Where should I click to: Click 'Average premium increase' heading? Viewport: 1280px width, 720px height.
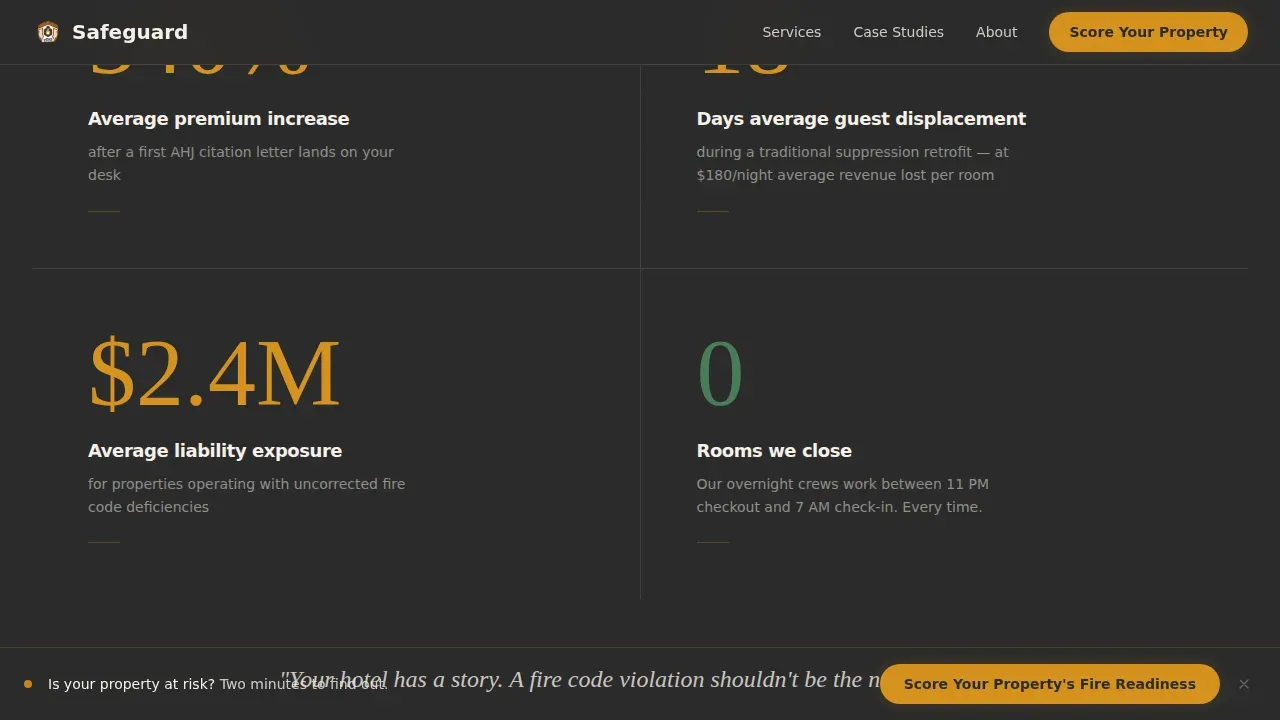pos(219,119)
